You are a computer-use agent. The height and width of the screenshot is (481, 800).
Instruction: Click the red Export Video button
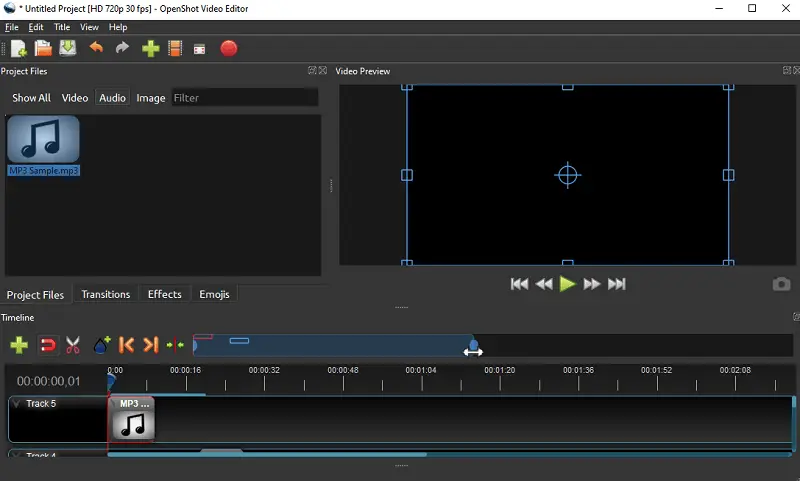click(229, 48)
